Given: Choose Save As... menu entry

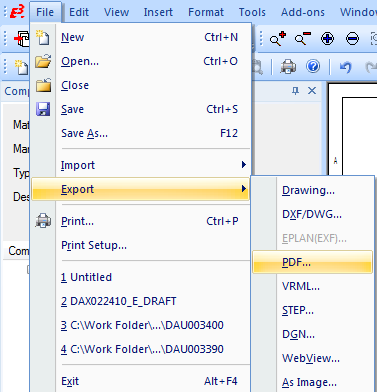Looking at the screenshot, I should click(x=140, y=133).
